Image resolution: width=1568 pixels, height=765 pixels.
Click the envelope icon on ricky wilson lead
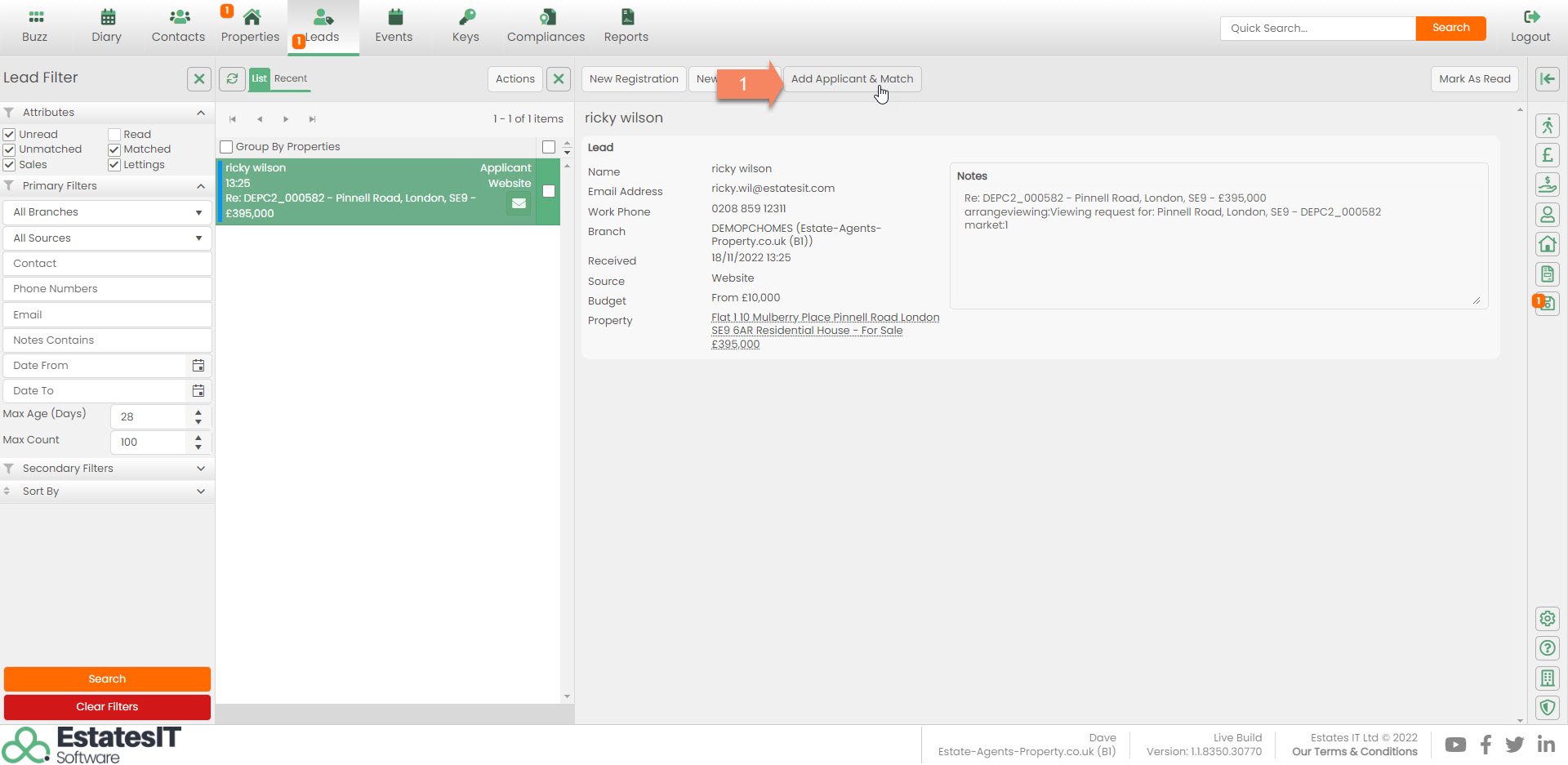[519, 203]
